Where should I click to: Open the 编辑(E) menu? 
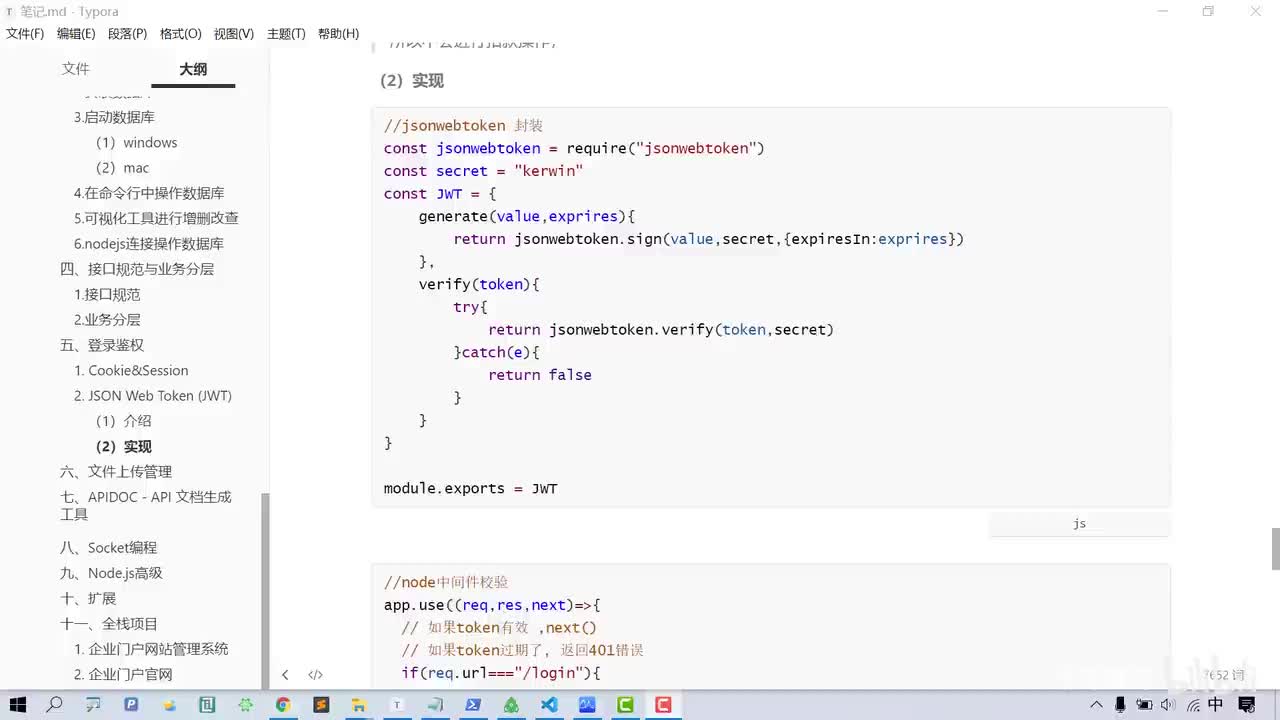coord(76,34)
